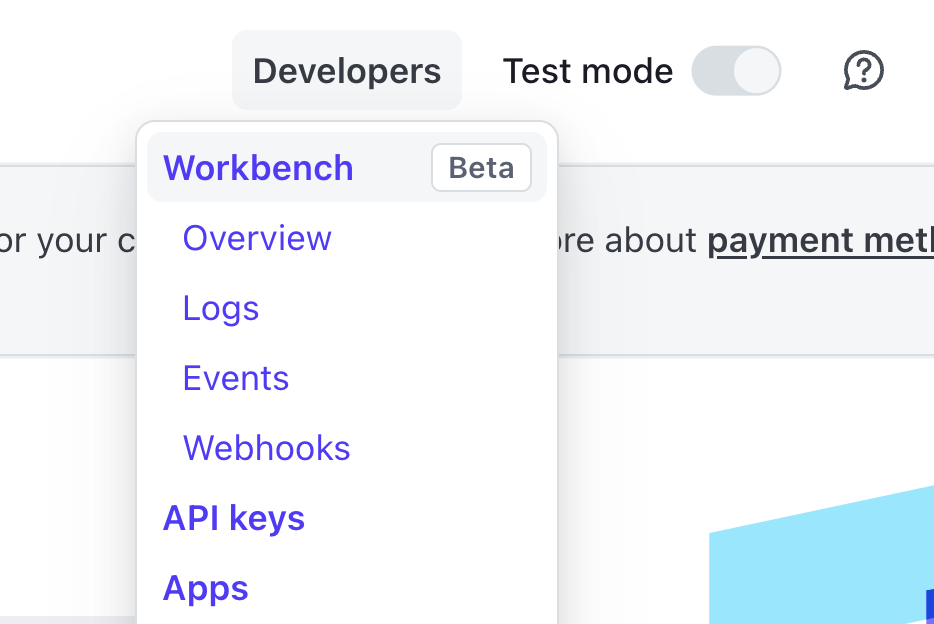Click the dark blue shape at illustration edge
This screenshot has height=624, width=934.
pos(929,606)
